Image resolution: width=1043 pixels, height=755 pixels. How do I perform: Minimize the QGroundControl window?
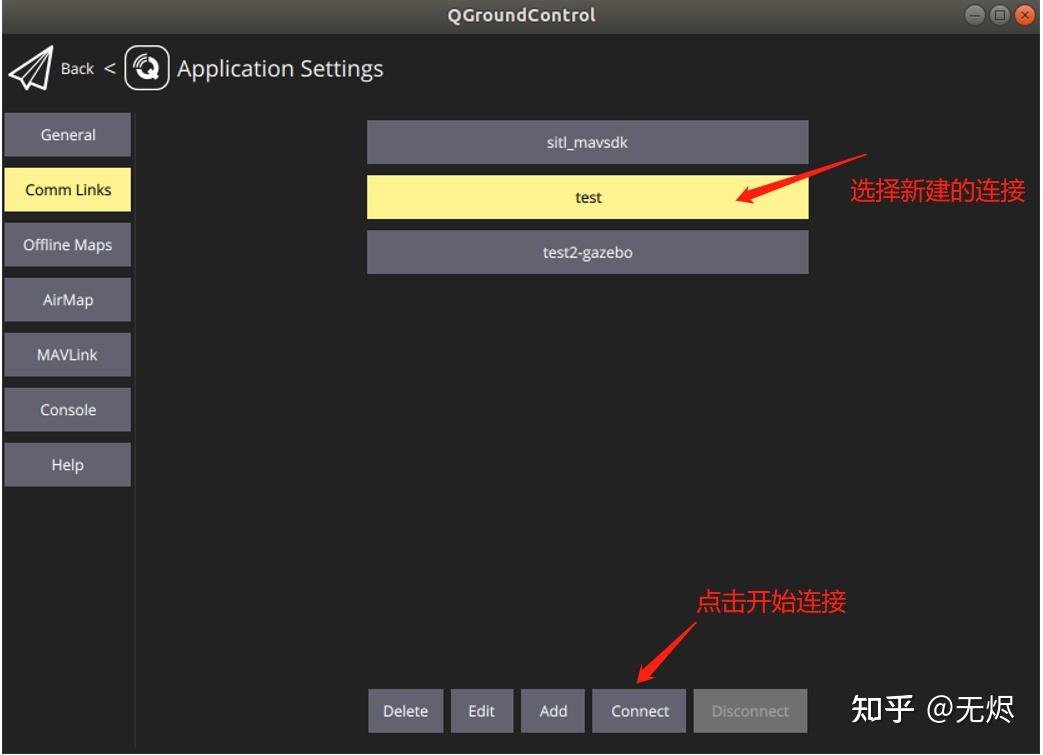point(974,15)
